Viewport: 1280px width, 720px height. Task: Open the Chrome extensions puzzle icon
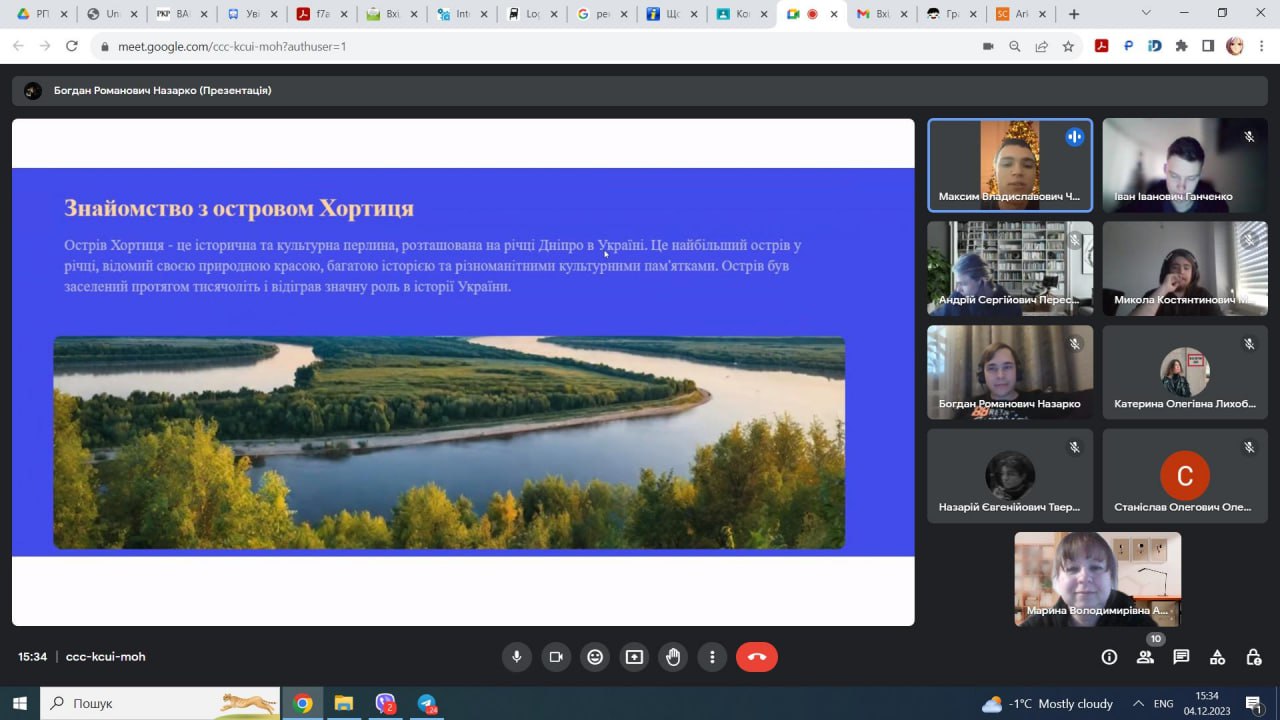click(1181, 46)
